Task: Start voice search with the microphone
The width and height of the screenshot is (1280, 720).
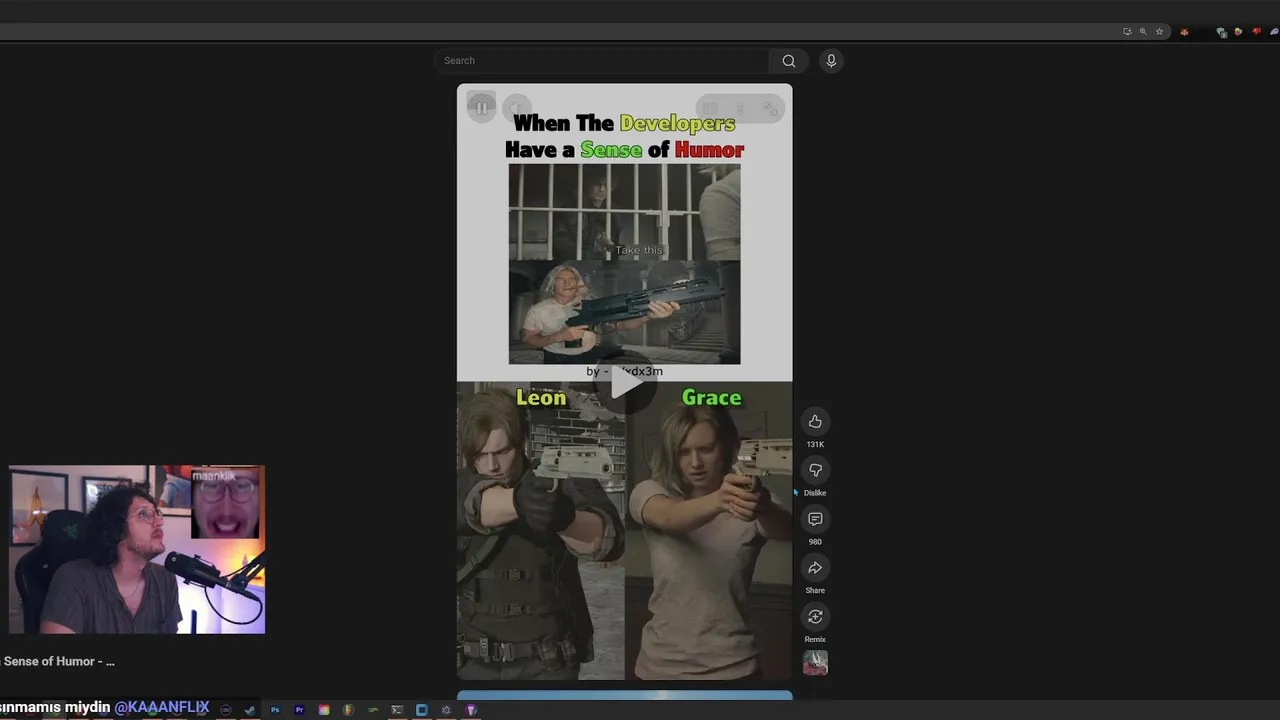Action: tap(831, 61)
